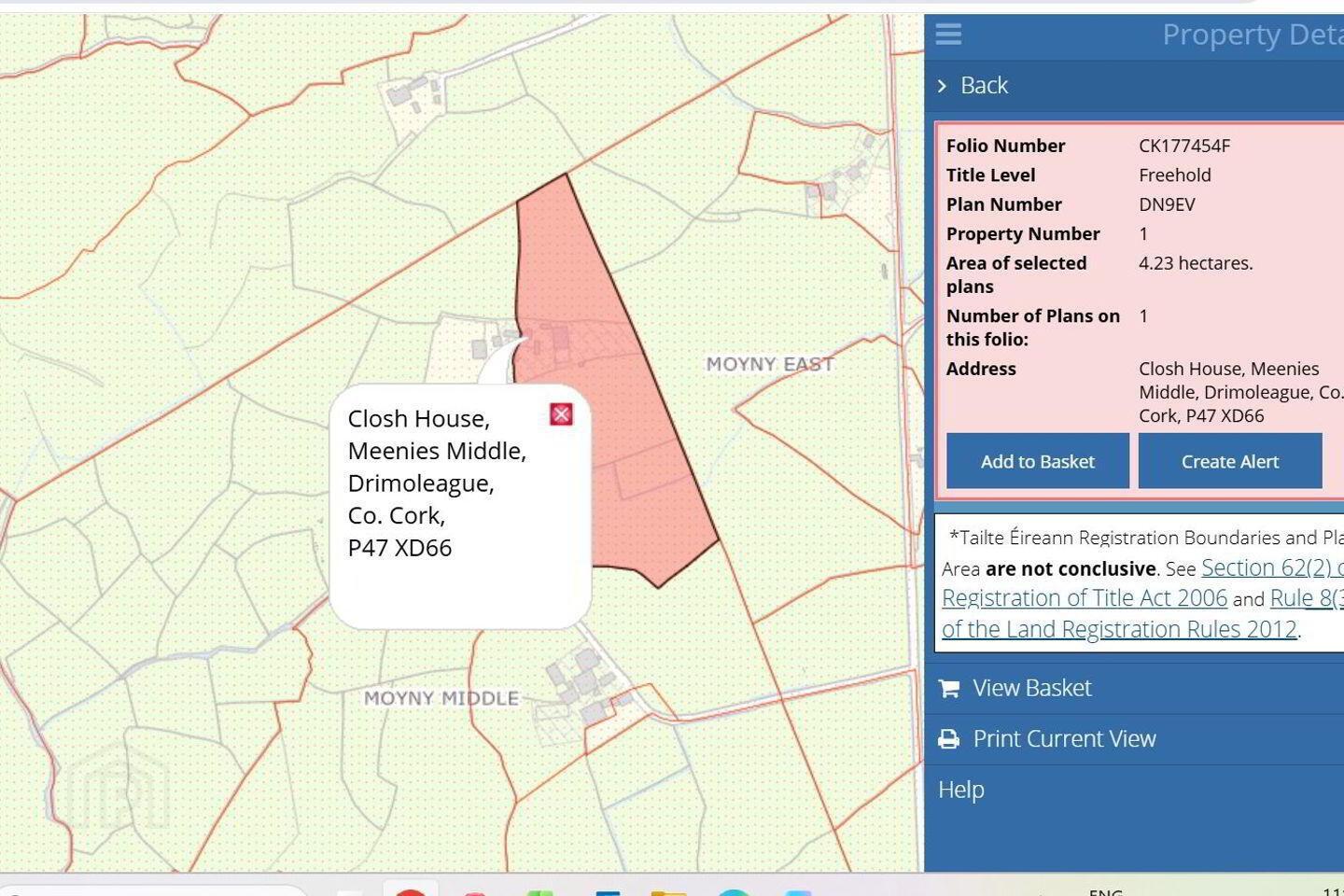
Task: Click plan number DN9EV
Action: point(1167,204)
